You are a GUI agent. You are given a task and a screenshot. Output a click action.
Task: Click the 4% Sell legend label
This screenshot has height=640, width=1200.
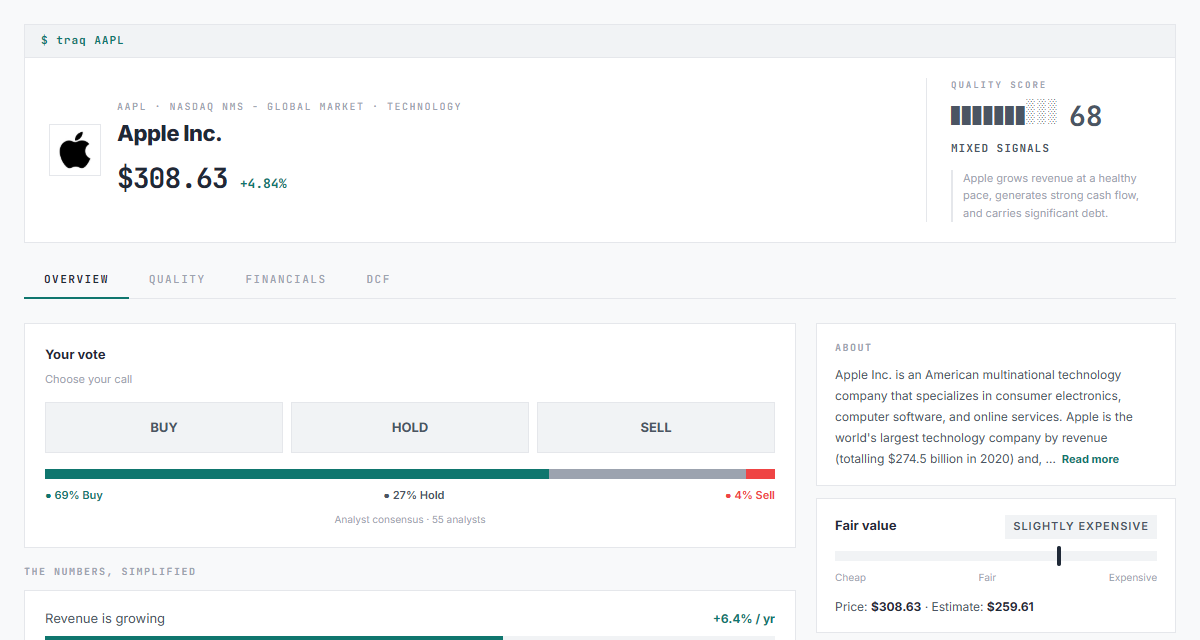[750, 495]
